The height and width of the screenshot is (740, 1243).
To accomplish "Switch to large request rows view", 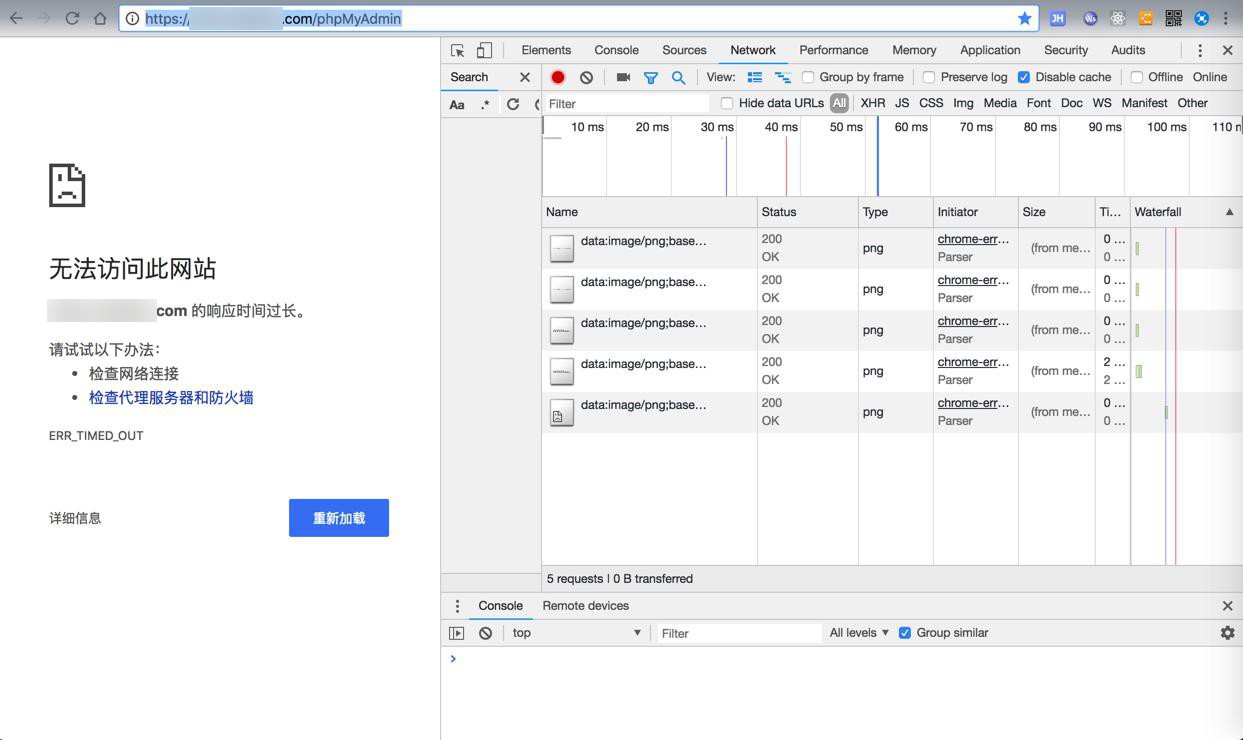I will coord(755,77).
